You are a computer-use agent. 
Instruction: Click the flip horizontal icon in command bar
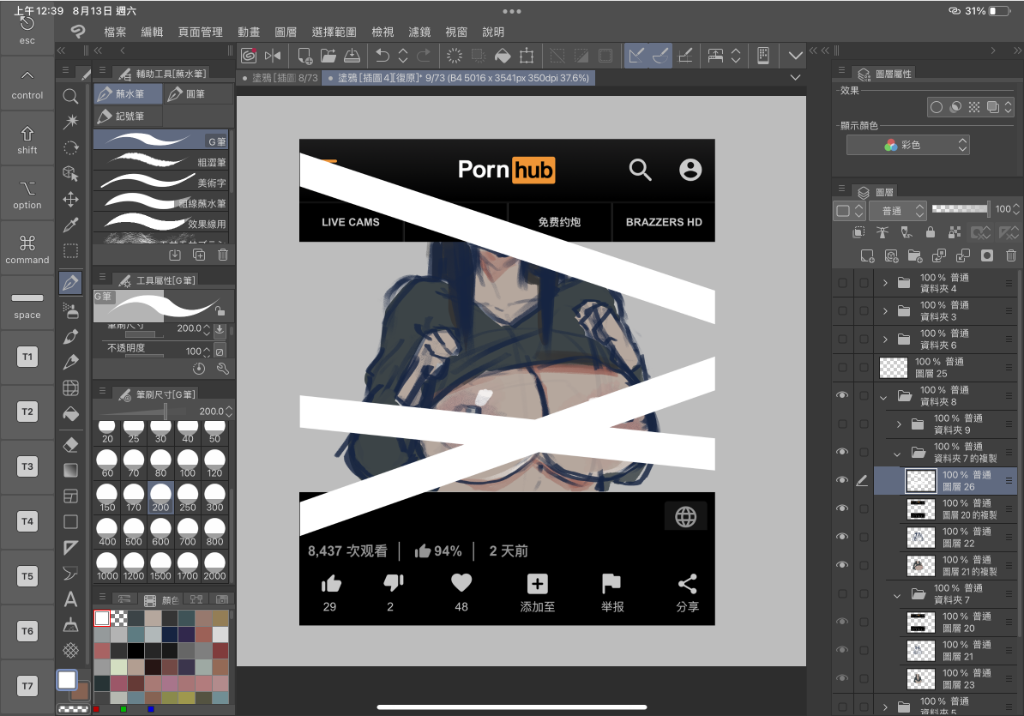pos(273,56)
